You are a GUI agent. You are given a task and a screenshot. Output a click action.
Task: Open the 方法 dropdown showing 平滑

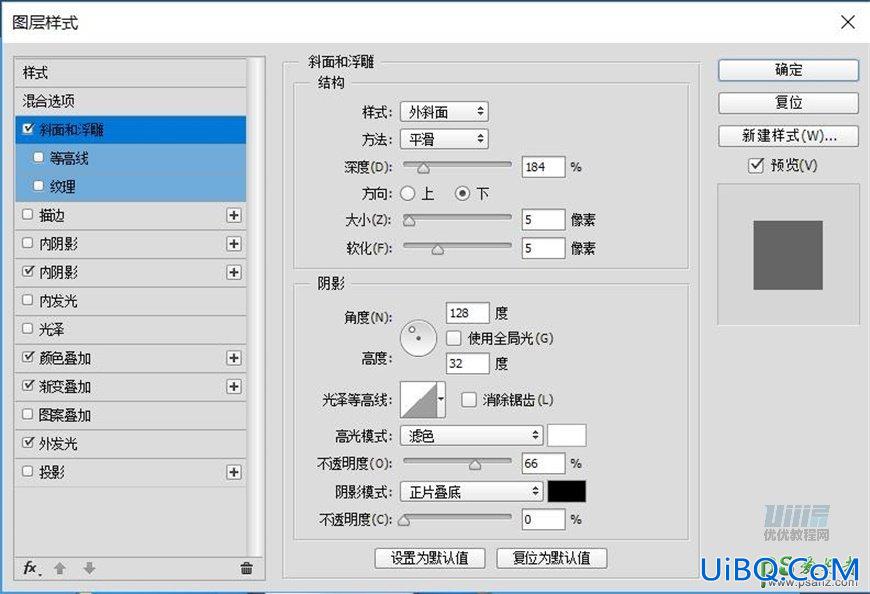[x=444, y=139]
